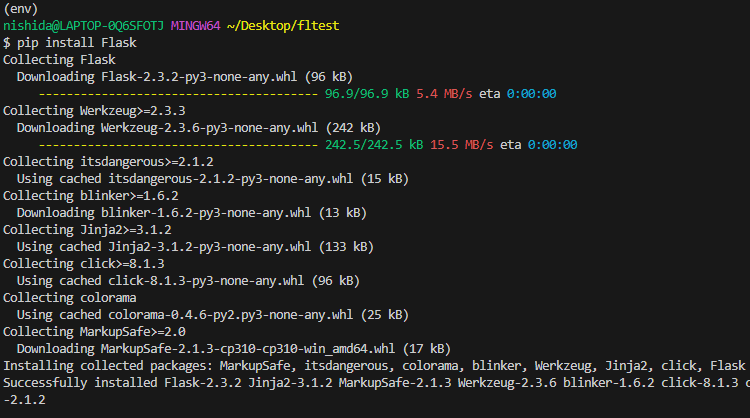Click the 'Collecting colorama' line
Screen dimensions: 750x418
pos(70,297)
